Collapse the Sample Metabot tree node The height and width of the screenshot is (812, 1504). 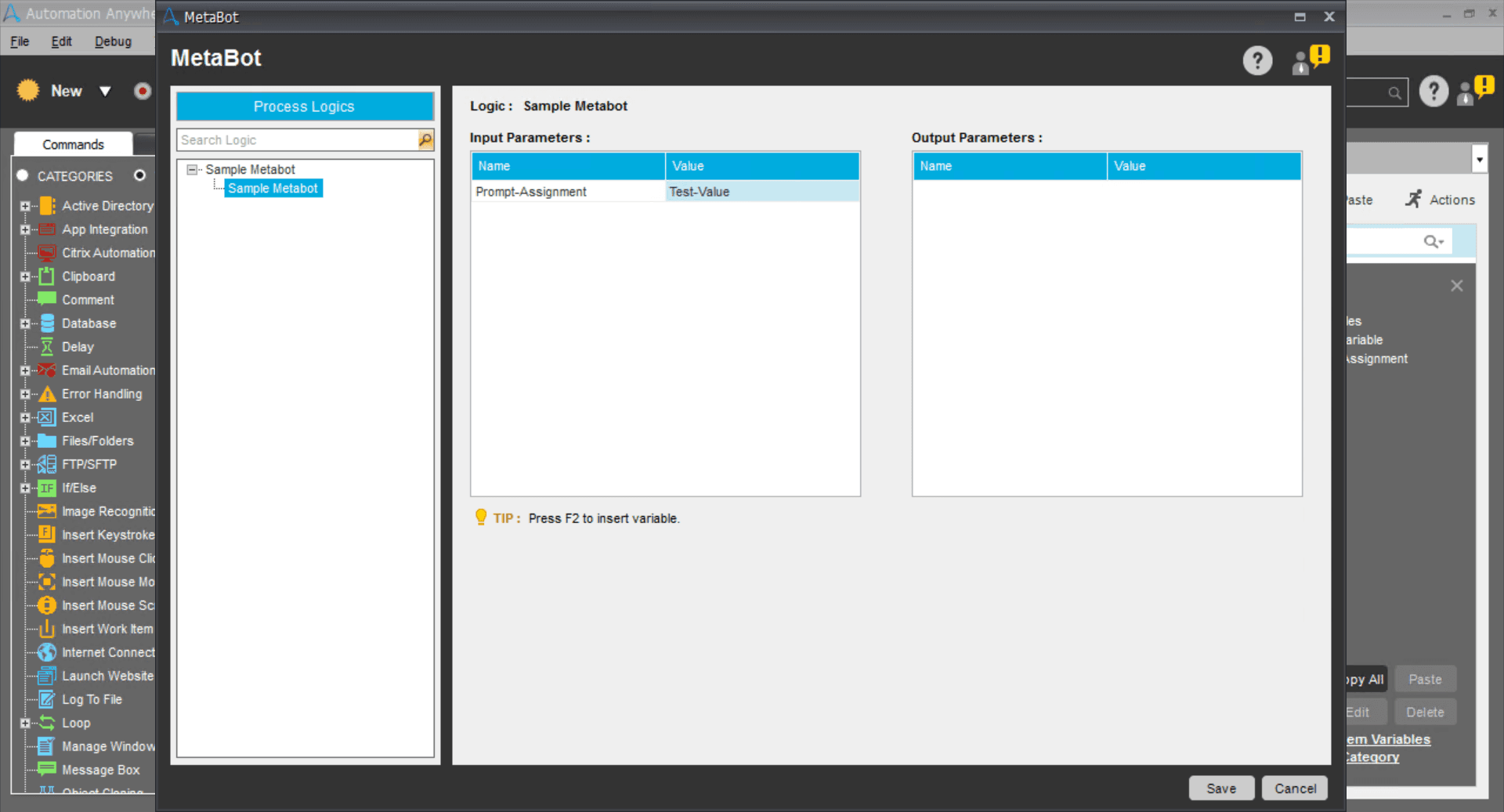(x=192, y=169)
